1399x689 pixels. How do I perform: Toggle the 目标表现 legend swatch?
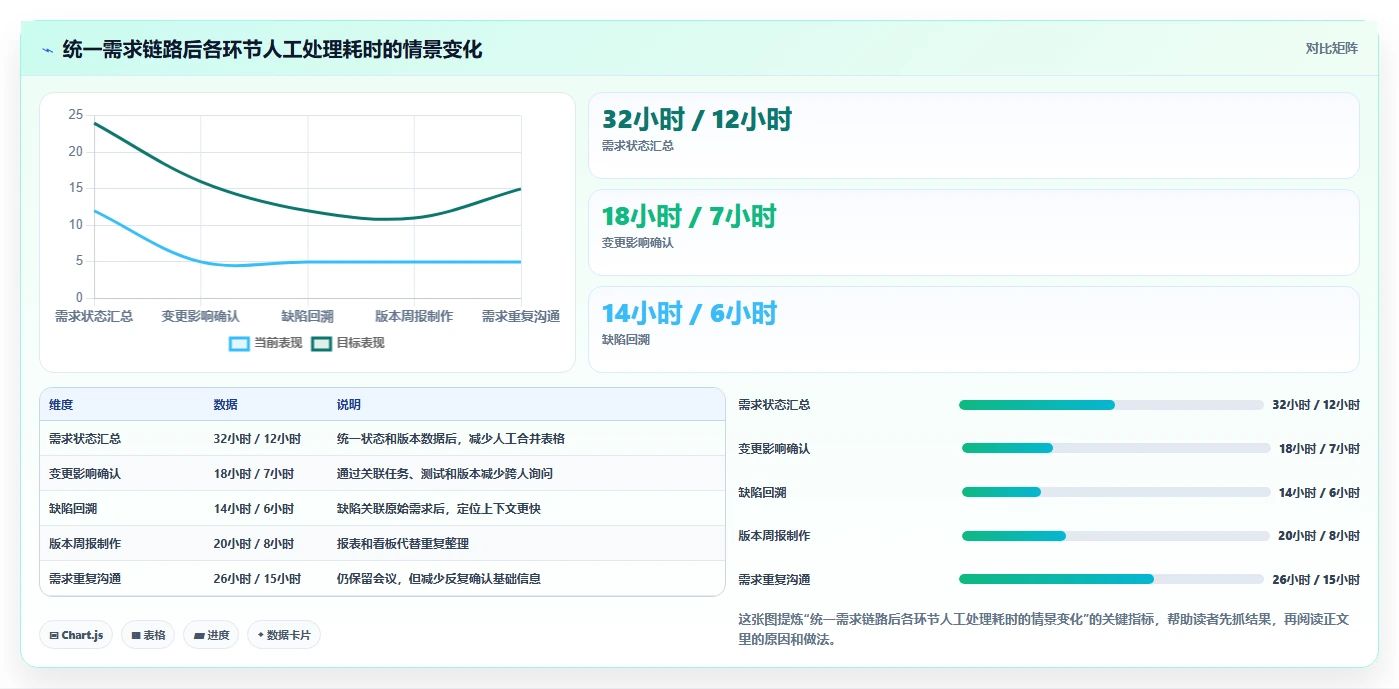(321, 343)
